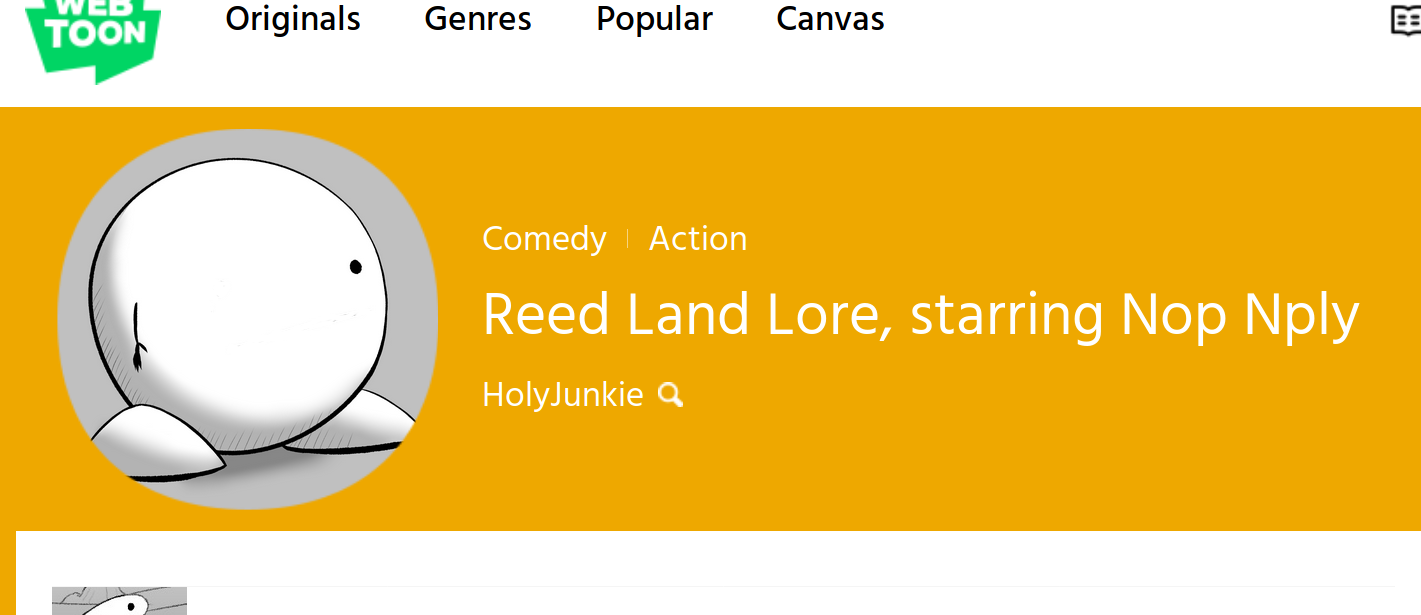
Task: Click the Reed Land Lore series title
Action: click(x=920, y=314)
